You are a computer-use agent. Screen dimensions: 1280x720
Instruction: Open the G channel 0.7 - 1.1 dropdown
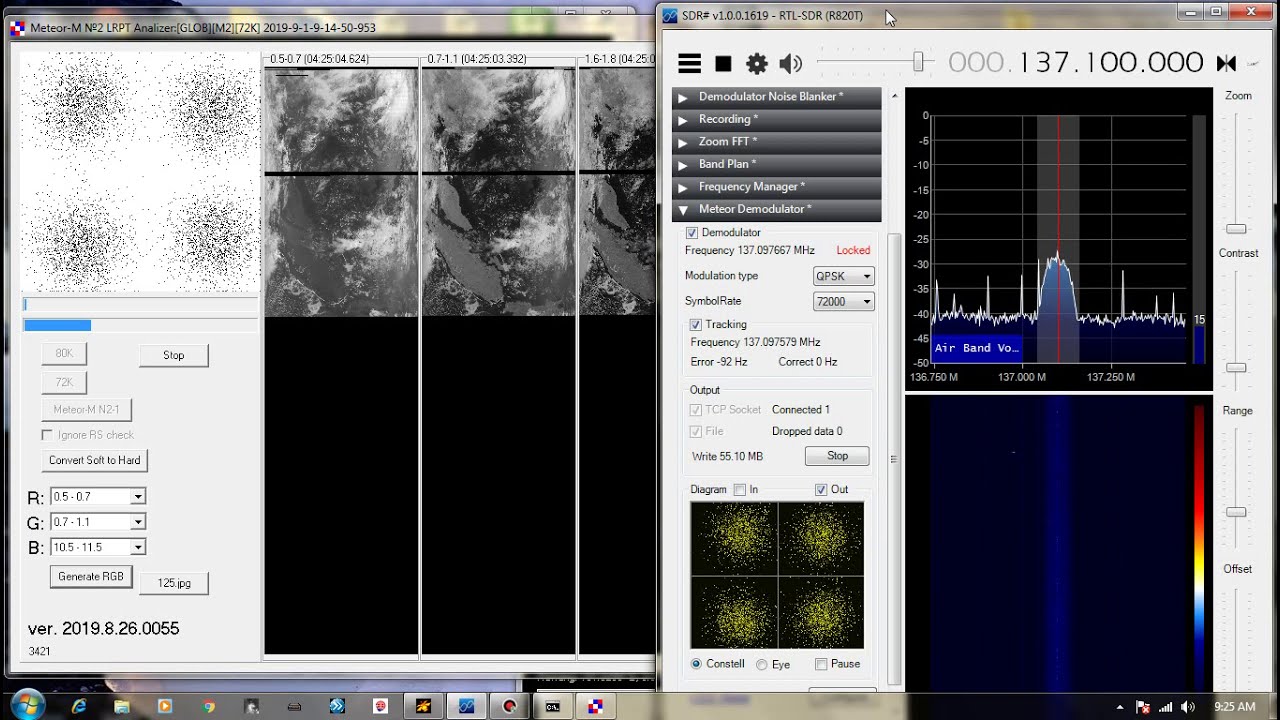click(x=98, y=522)
